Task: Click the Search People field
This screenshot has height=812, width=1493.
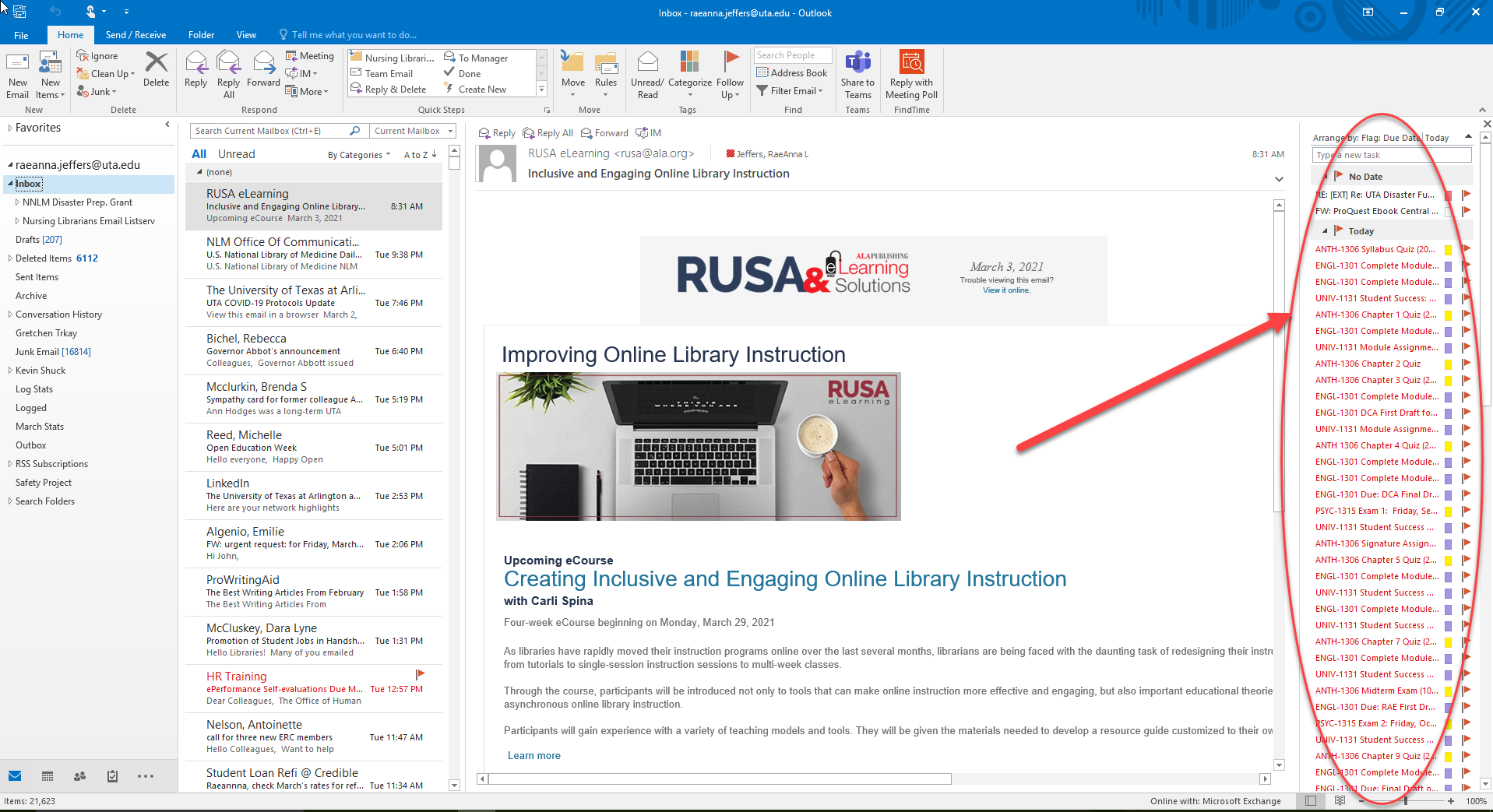Action: coord(793,55)
